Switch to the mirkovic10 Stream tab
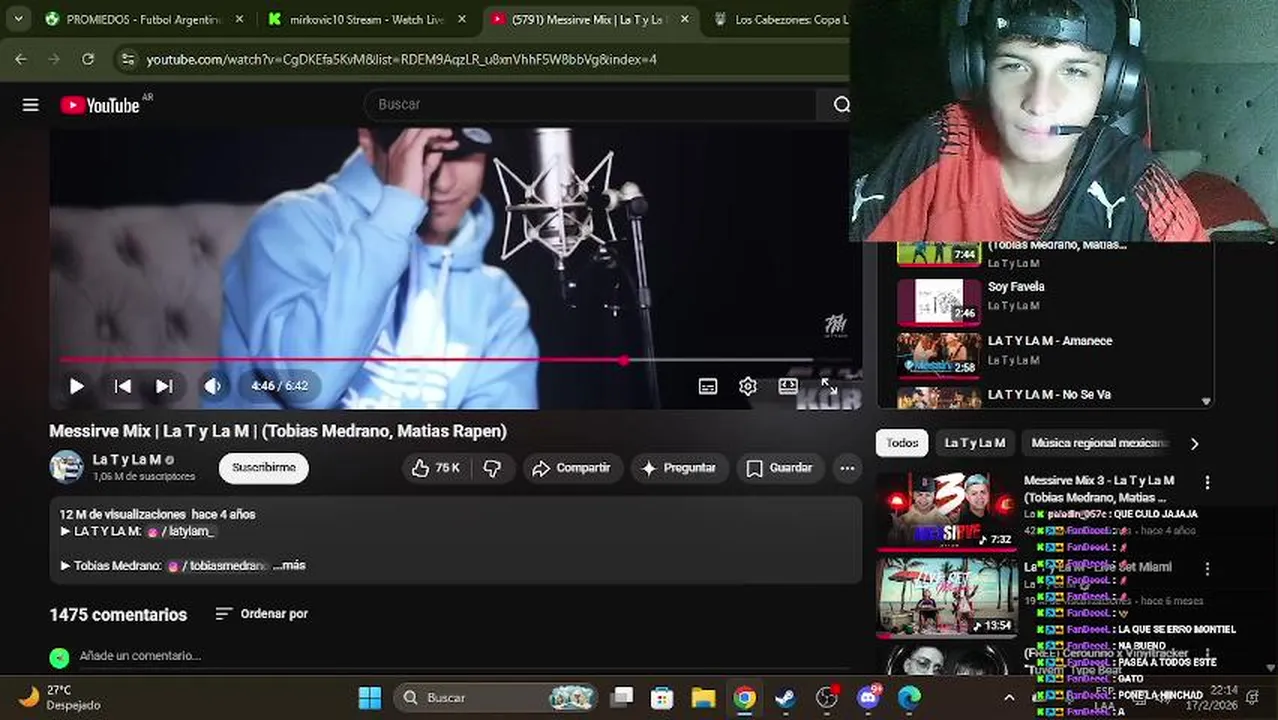 (x=366, y=19)
